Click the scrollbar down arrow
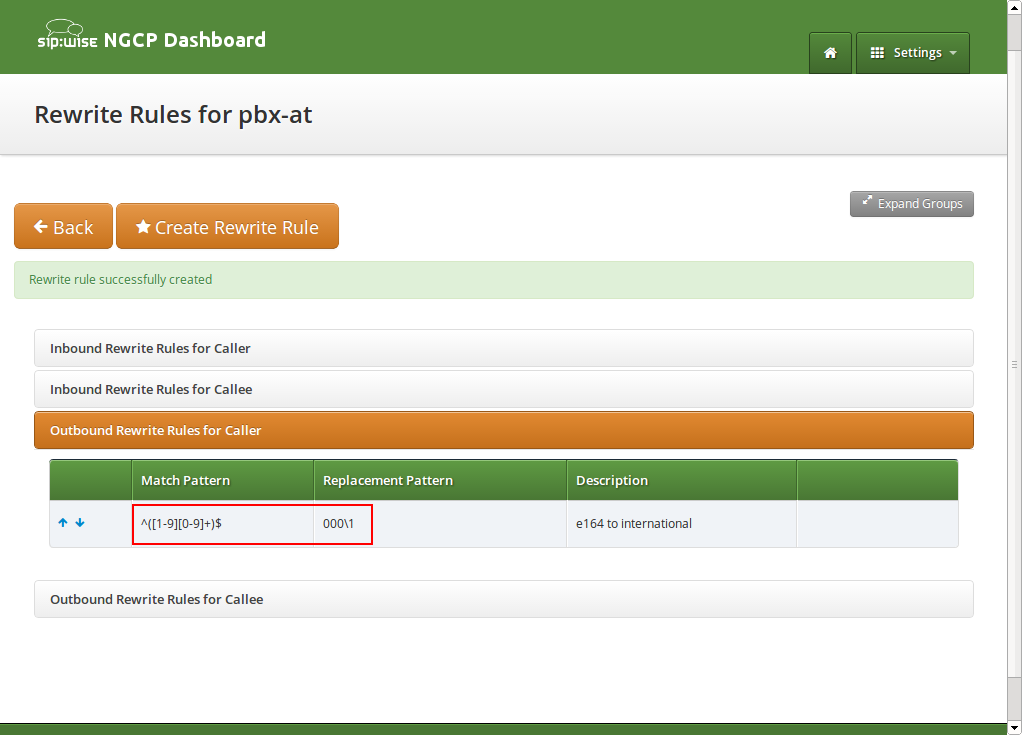Image resolution: width=1022 pixels, height=735 pixels. tap(1014, 728)
